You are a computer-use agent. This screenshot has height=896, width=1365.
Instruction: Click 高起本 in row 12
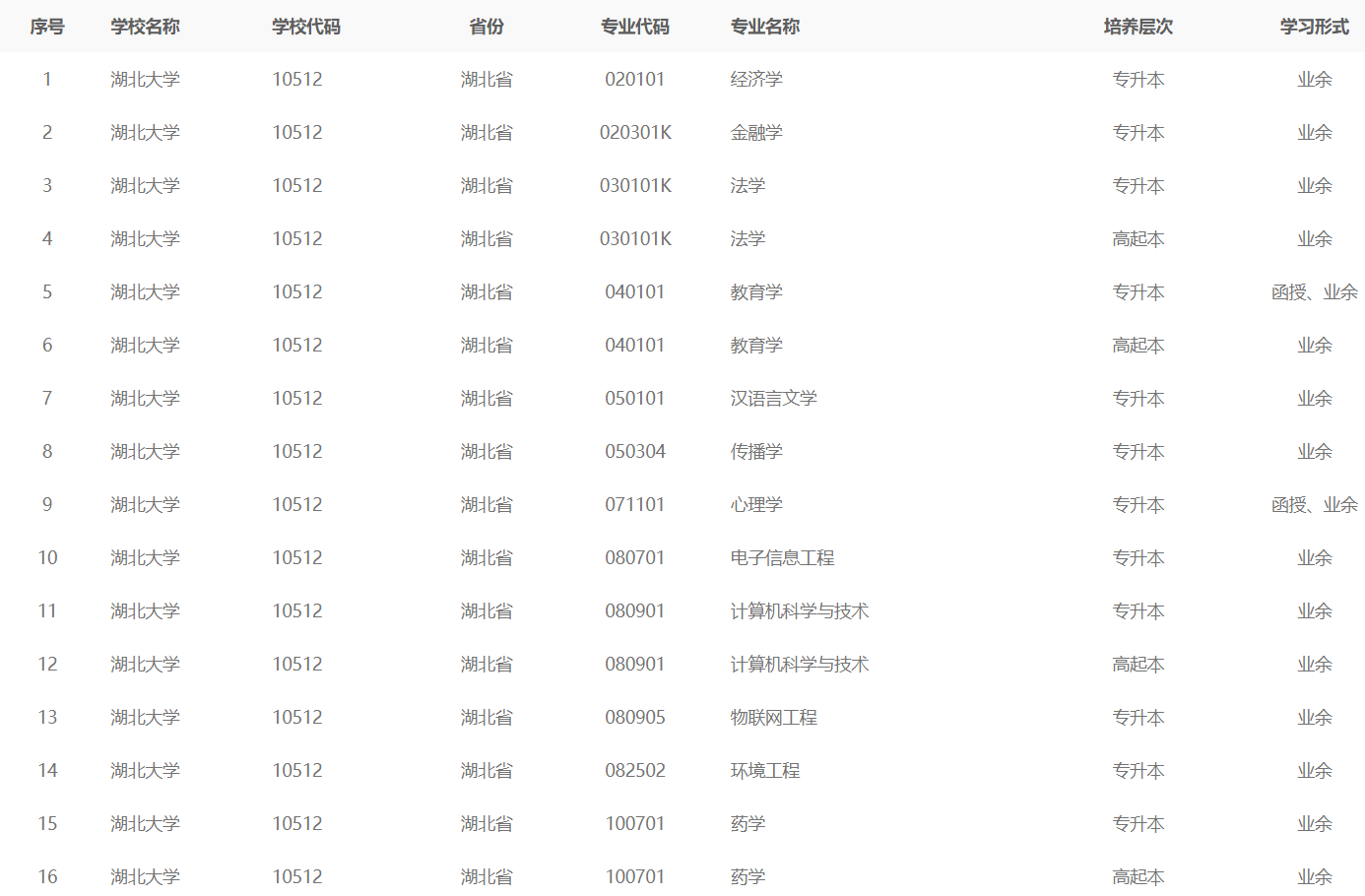tap(1138, 665)
